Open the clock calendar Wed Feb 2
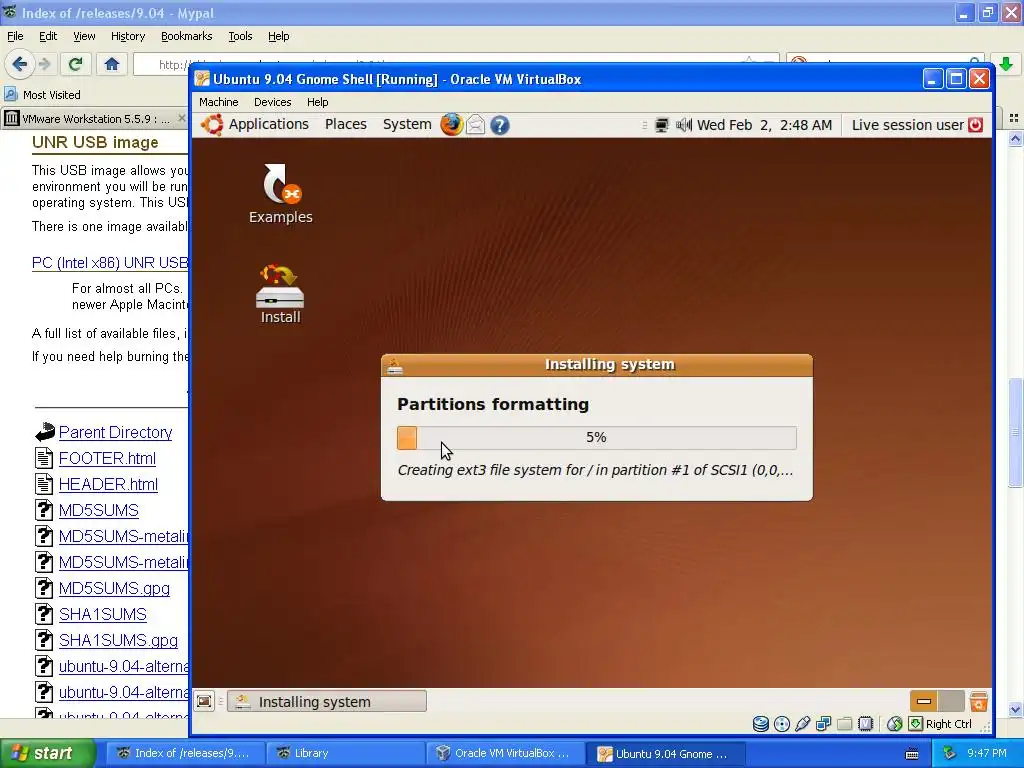This screenshot has height=768, width=1024. 764,125
